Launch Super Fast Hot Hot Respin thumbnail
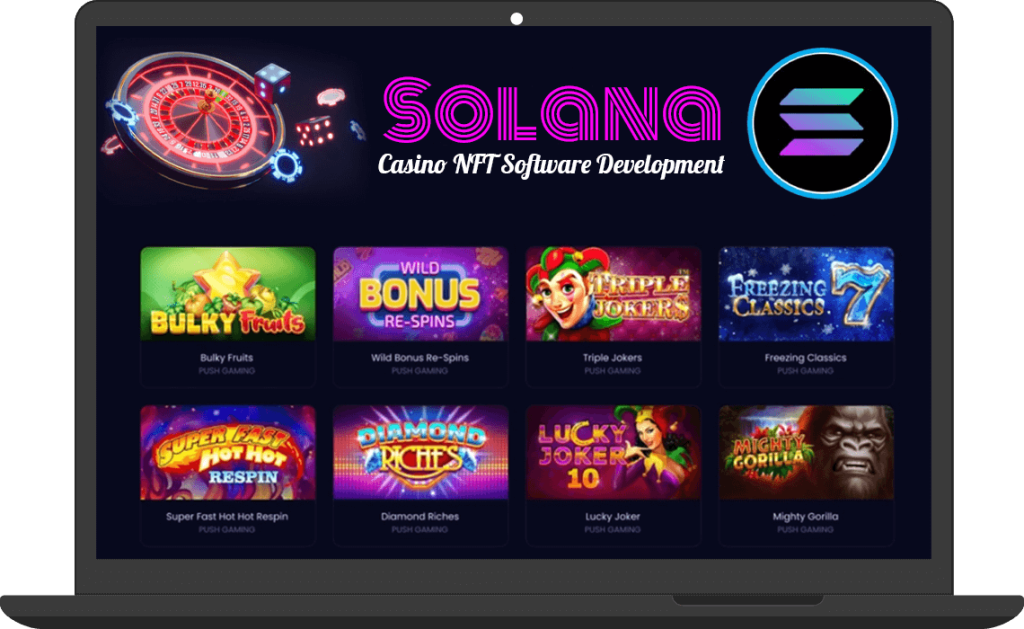 point(228,453)
